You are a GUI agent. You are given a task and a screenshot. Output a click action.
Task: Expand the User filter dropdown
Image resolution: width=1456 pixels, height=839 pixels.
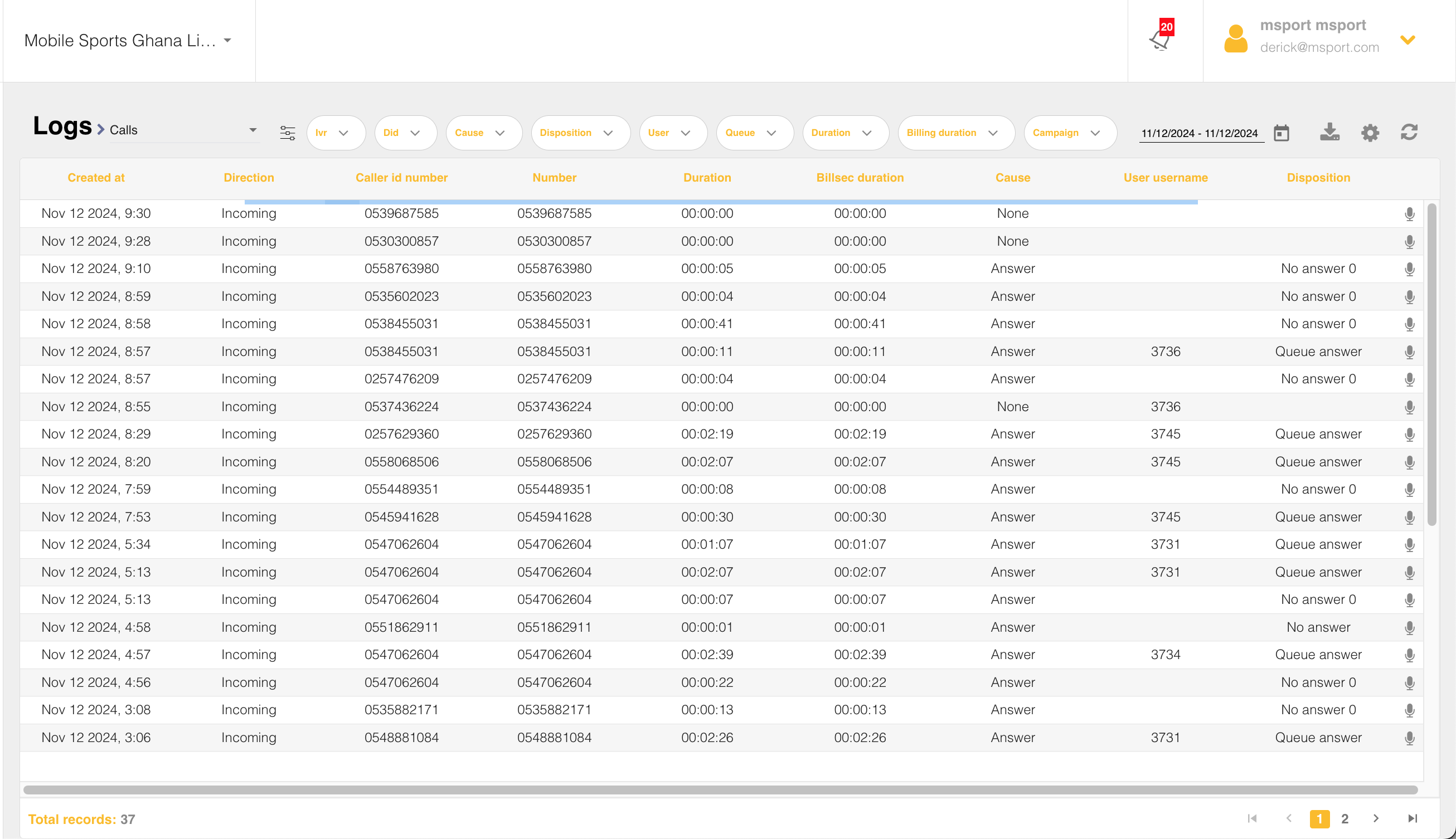pos(673,133)
